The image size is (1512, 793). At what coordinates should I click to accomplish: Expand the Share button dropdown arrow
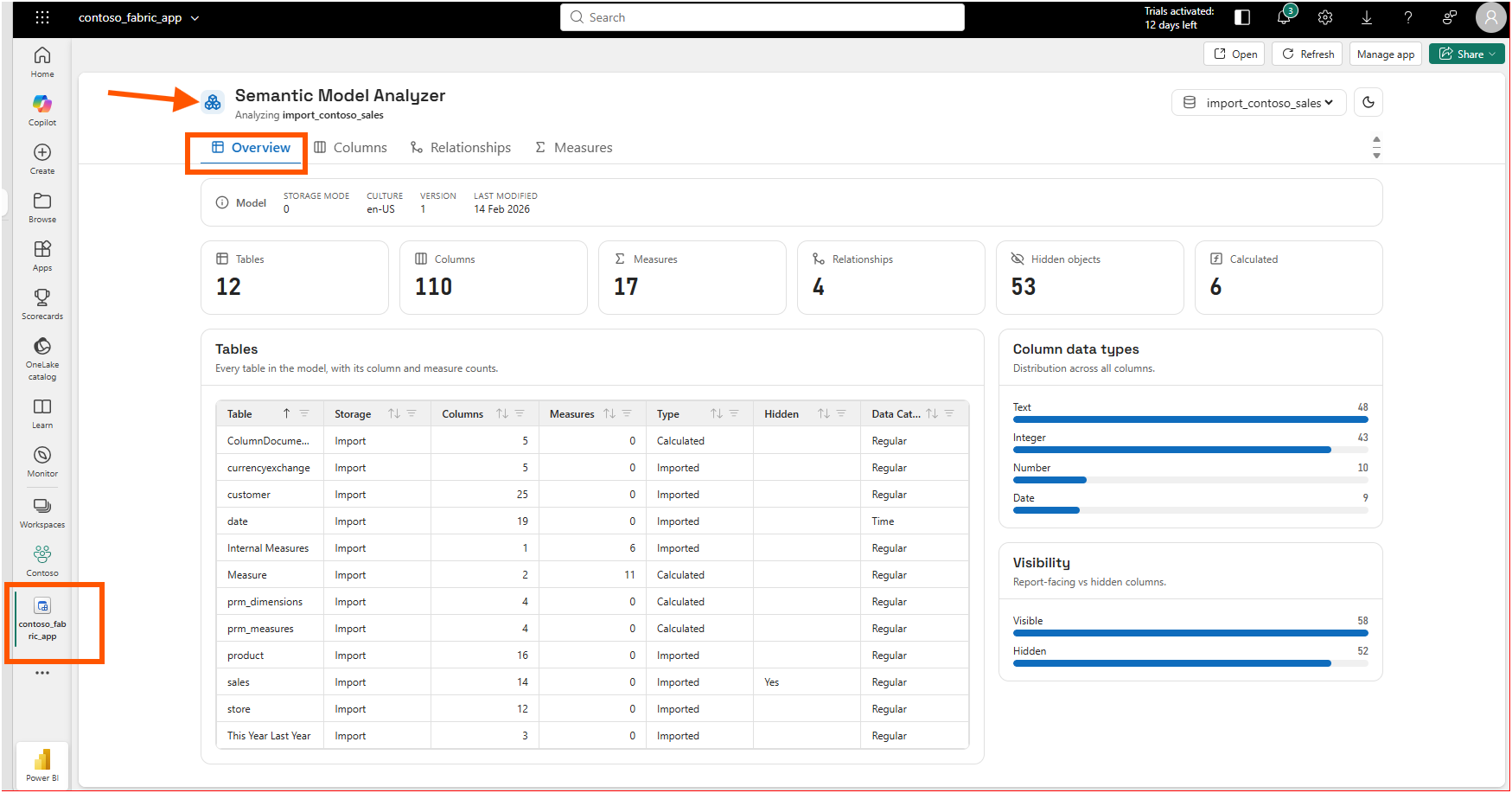click(1492, 54)
